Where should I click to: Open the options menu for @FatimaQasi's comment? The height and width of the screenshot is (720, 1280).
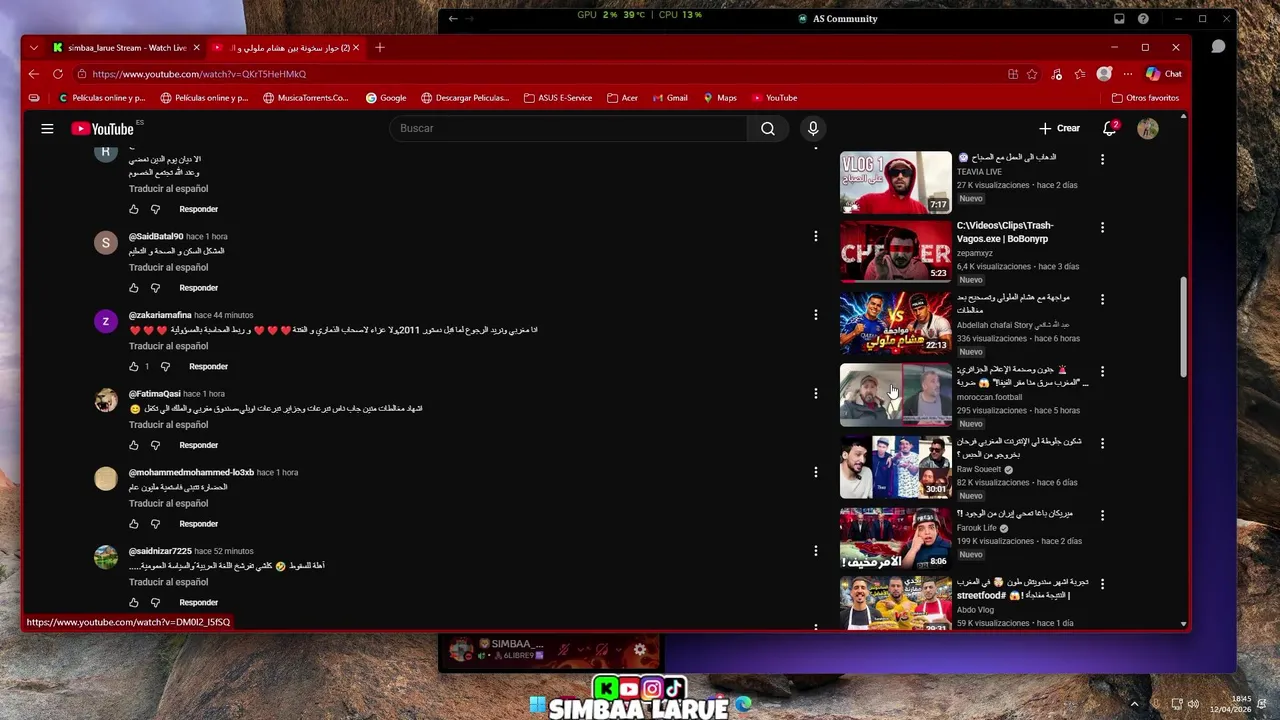815,394
